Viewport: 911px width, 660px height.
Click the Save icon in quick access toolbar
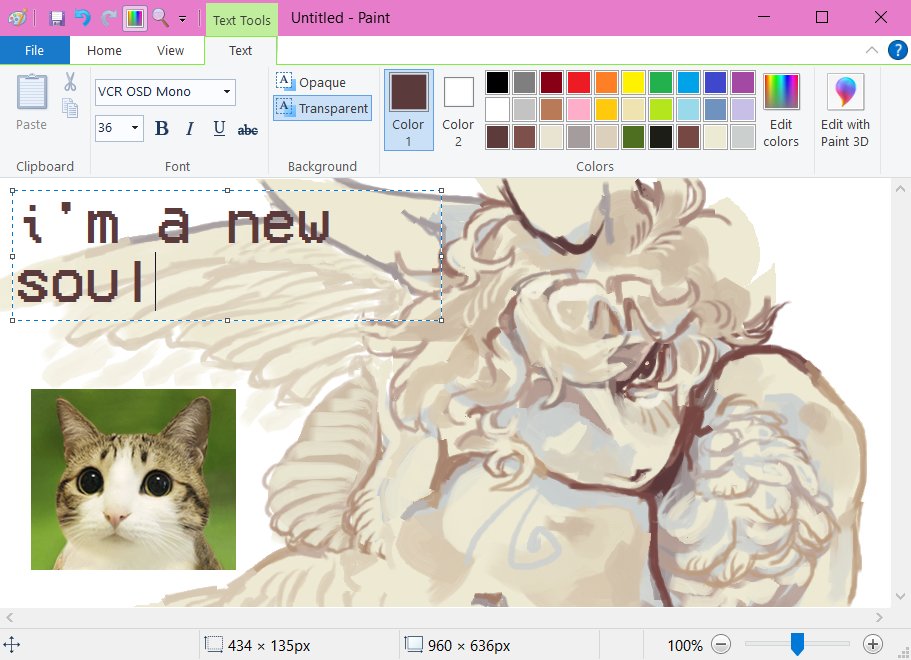coord(56,19)
